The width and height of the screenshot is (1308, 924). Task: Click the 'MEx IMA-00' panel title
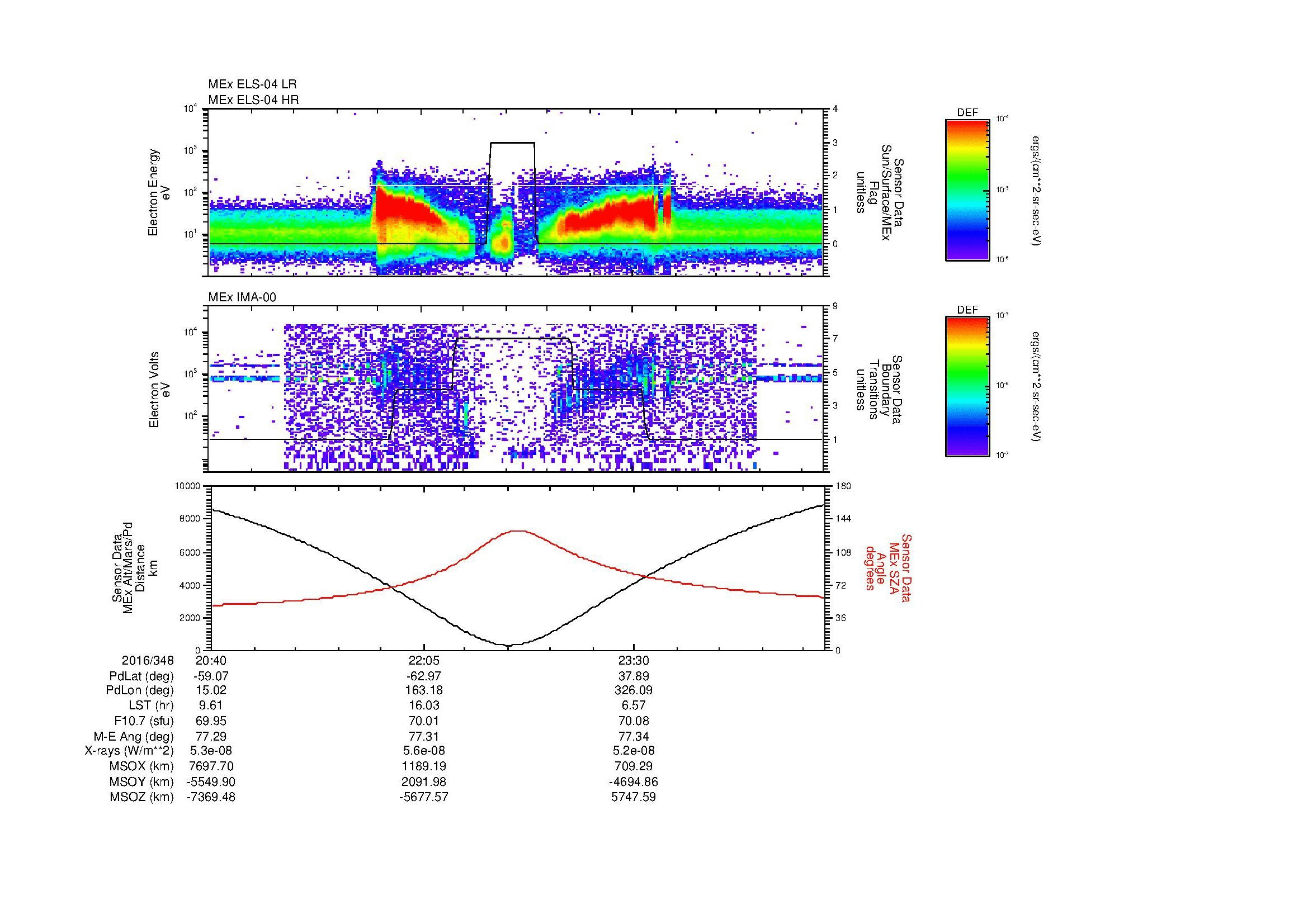coord(242,297)
